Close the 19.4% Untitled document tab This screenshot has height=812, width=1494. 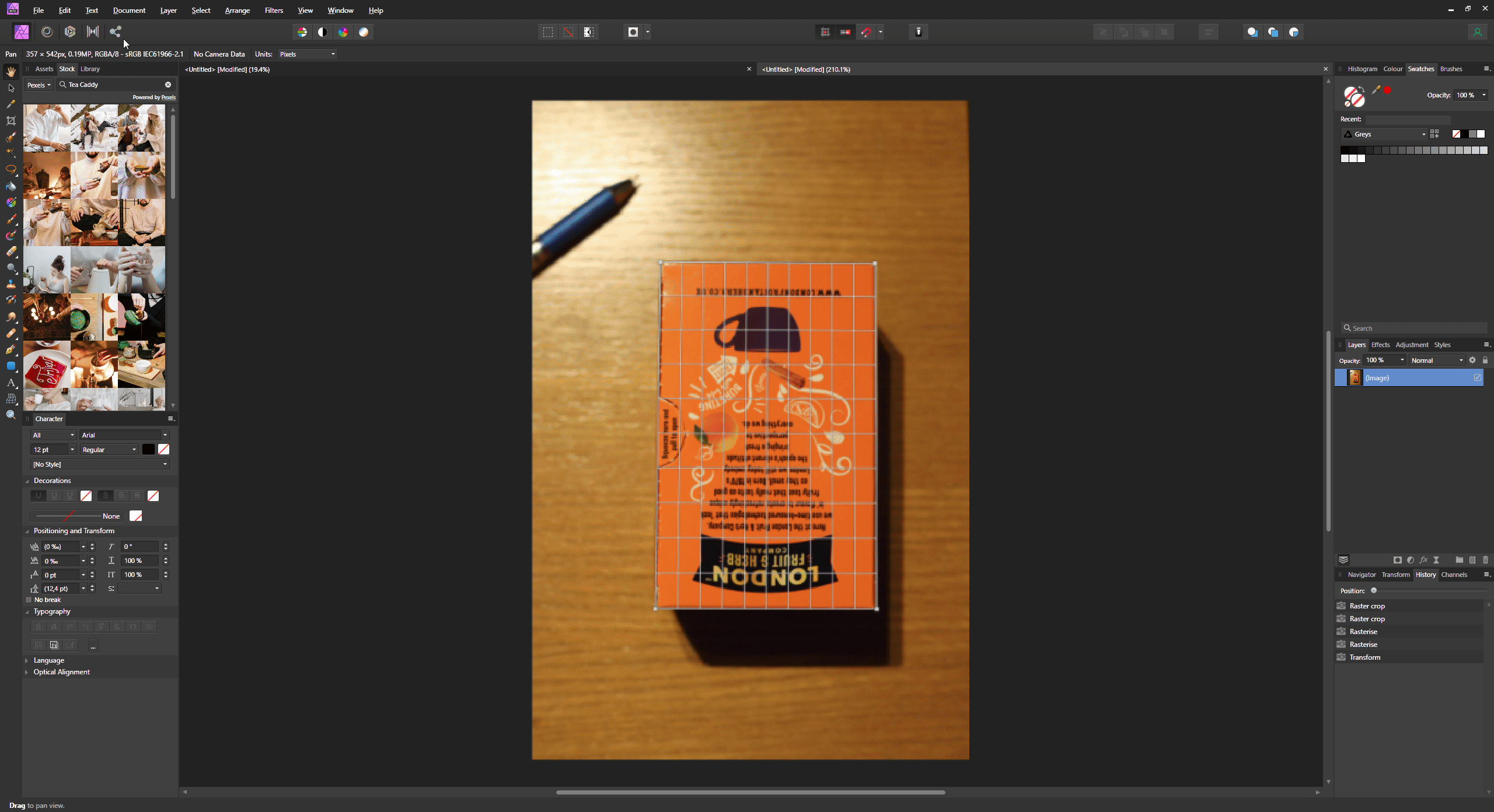(749, 69)
